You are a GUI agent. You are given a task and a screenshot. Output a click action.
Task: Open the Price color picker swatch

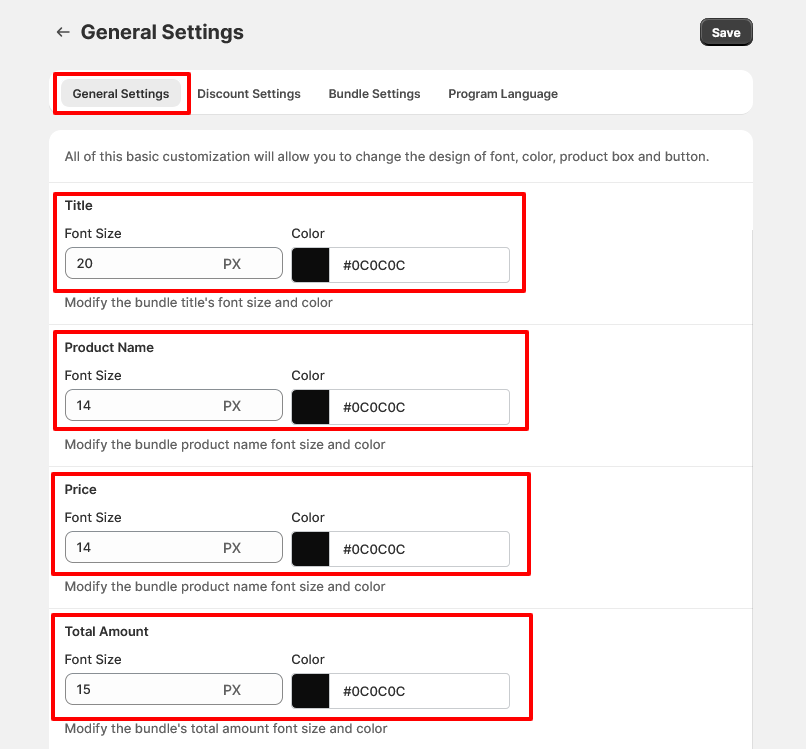click(310, 548)
